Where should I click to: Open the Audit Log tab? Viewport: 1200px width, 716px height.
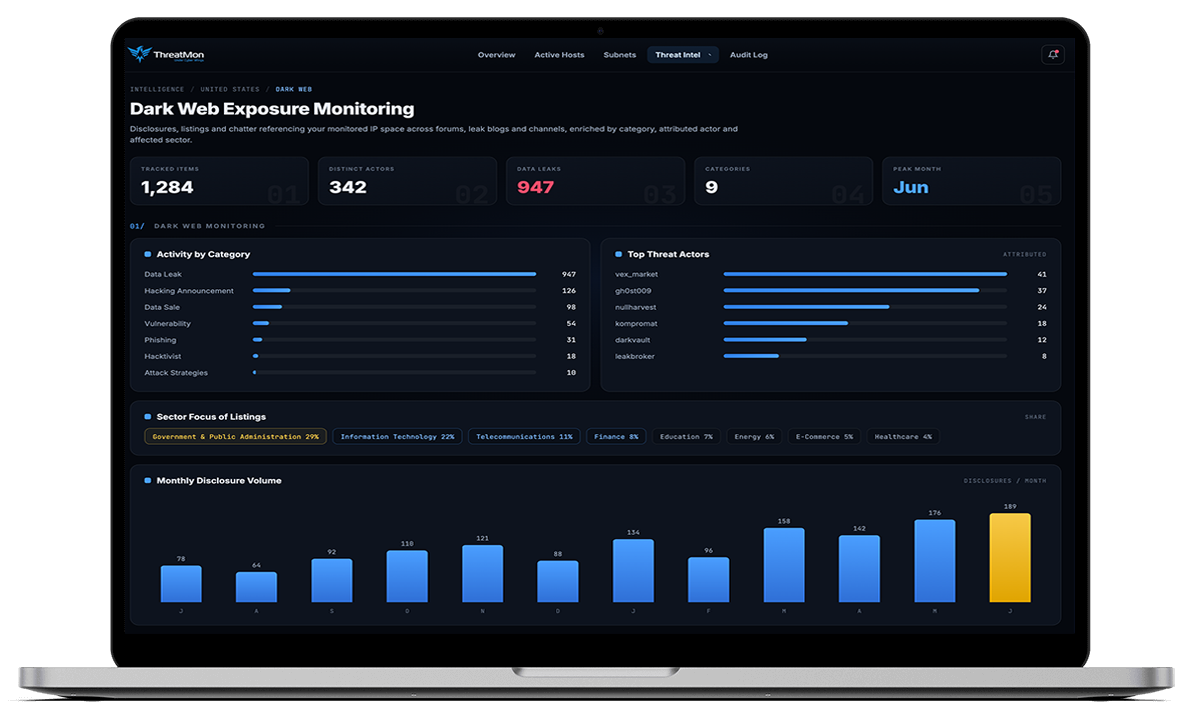pos(749,55)
